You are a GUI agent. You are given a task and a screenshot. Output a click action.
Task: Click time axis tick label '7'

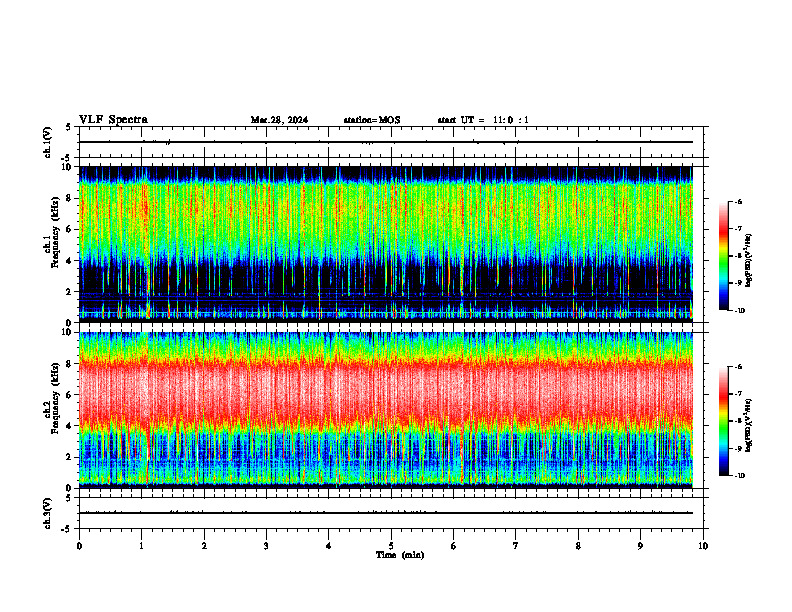coord(516,546)
